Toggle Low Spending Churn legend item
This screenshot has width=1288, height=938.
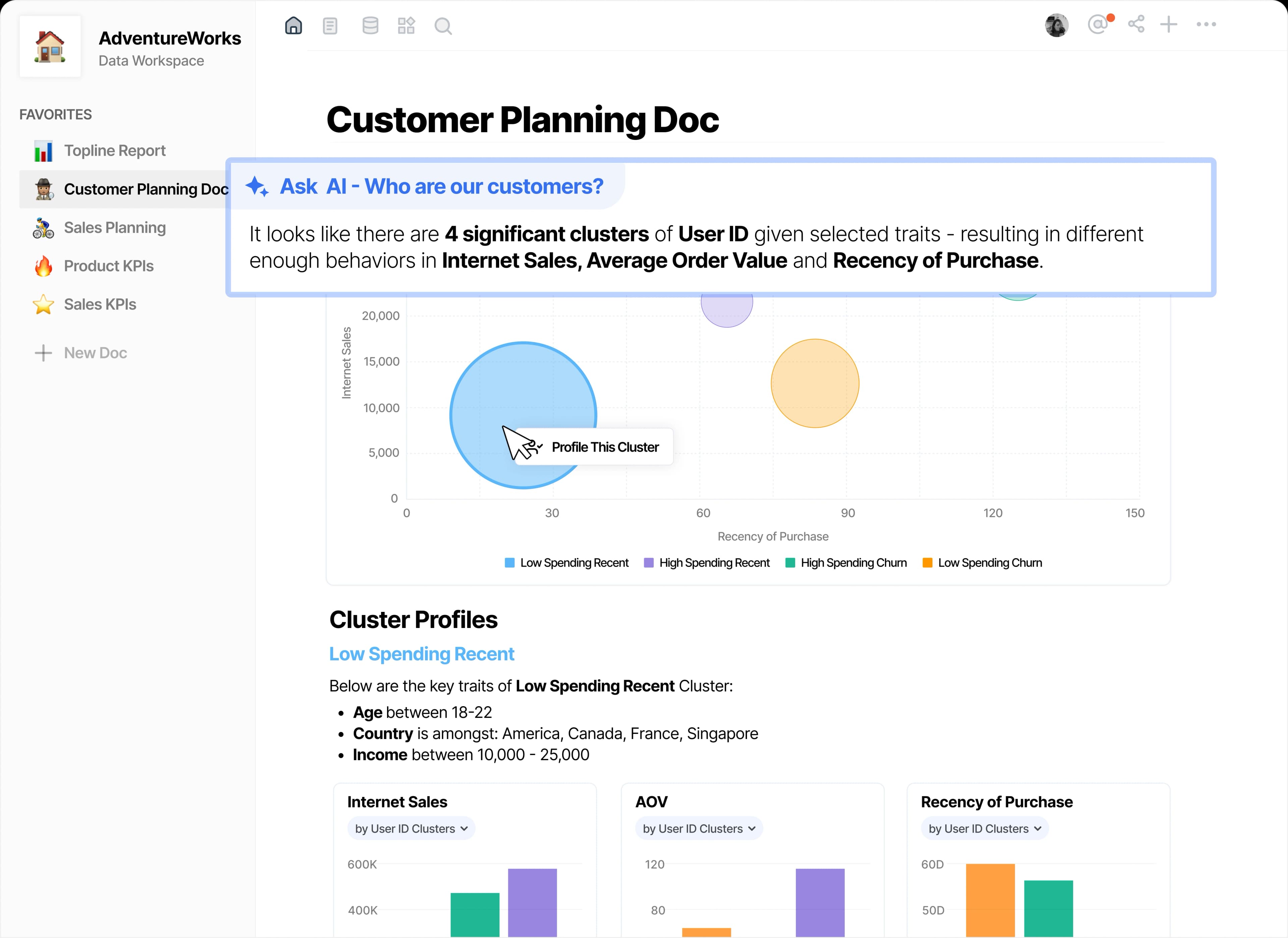point(982,563)
